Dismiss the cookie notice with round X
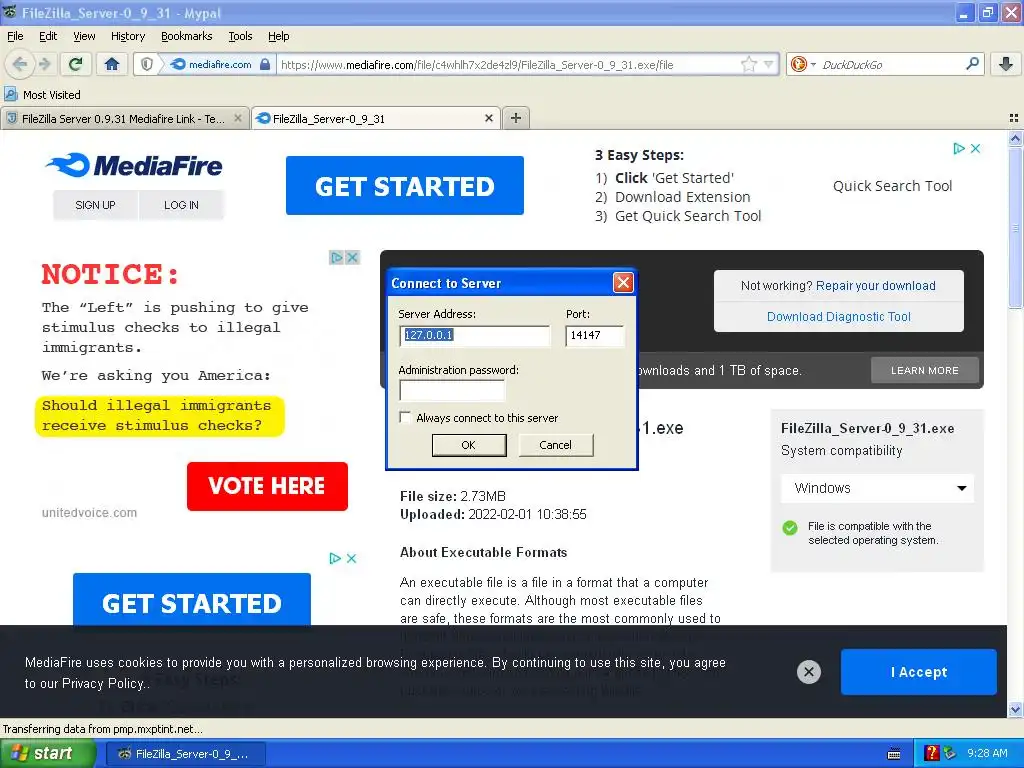Viewport: 1024px width, 768px height. pos(808,671)
